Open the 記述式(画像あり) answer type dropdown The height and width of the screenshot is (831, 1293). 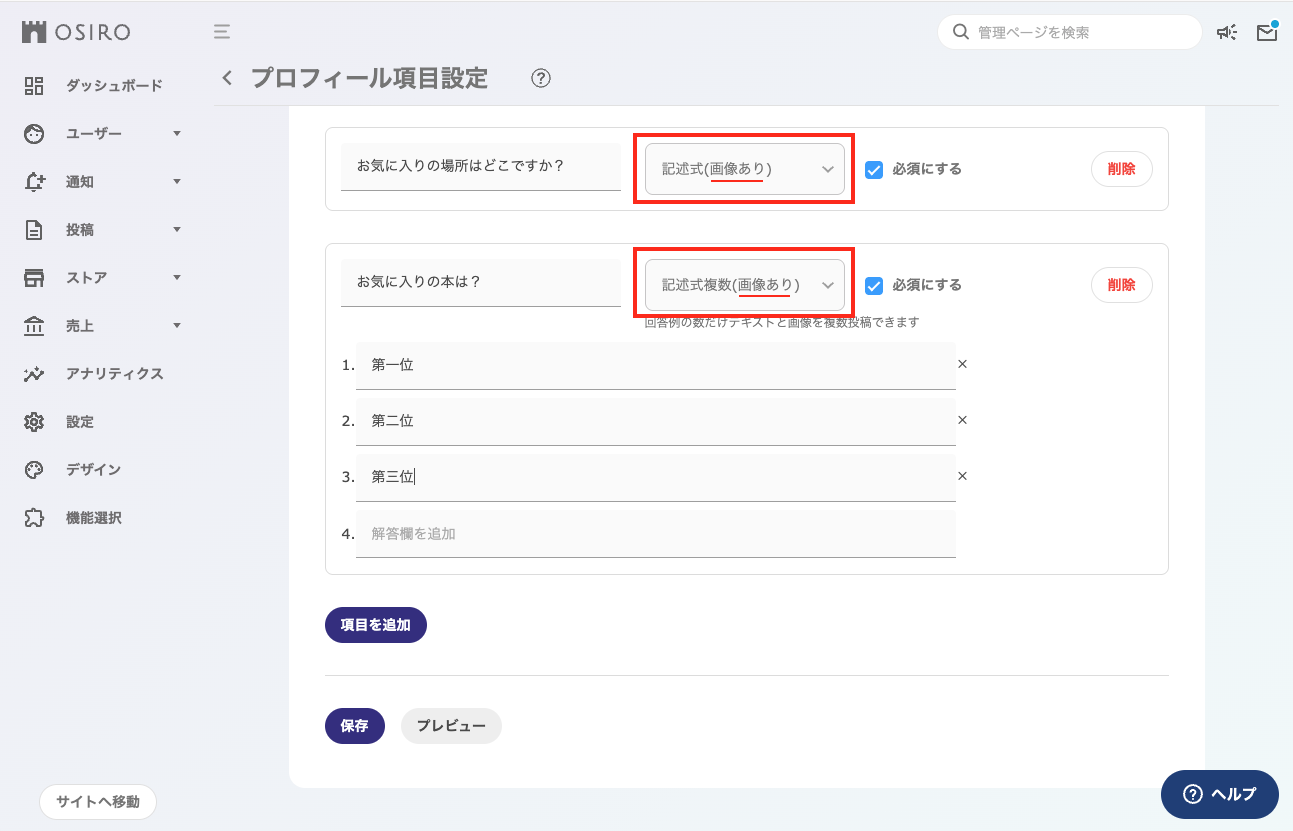tap(745, 169)
